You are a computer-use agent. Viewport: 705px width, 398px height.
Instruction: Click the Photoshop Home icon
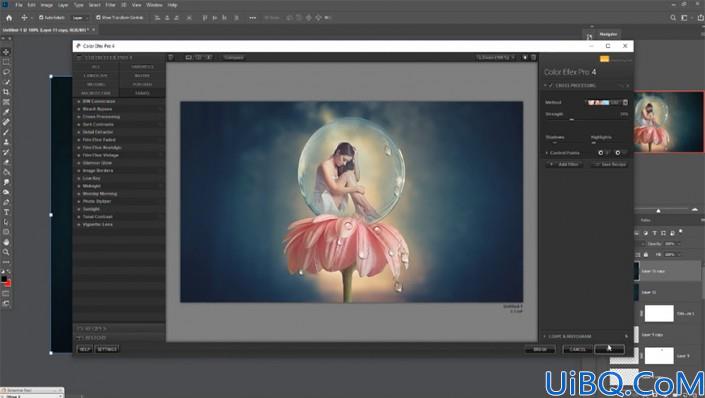pos(9,18)
